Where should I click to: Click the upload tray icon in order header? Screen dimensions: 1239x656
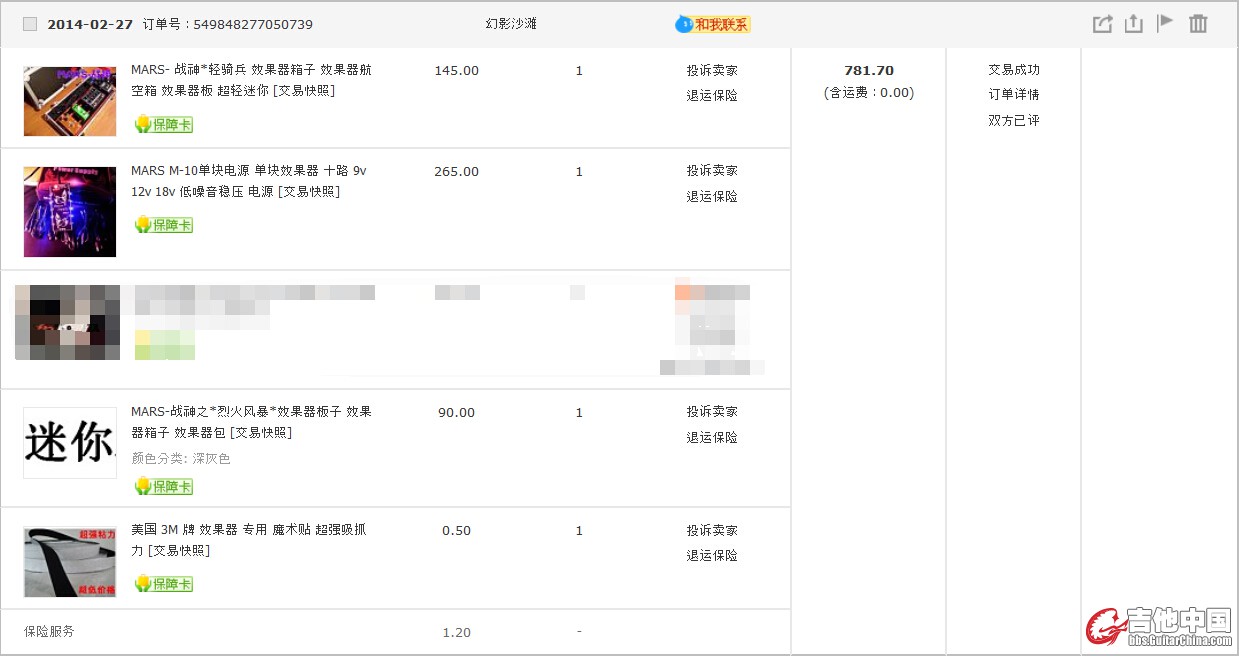[1133, 24]
